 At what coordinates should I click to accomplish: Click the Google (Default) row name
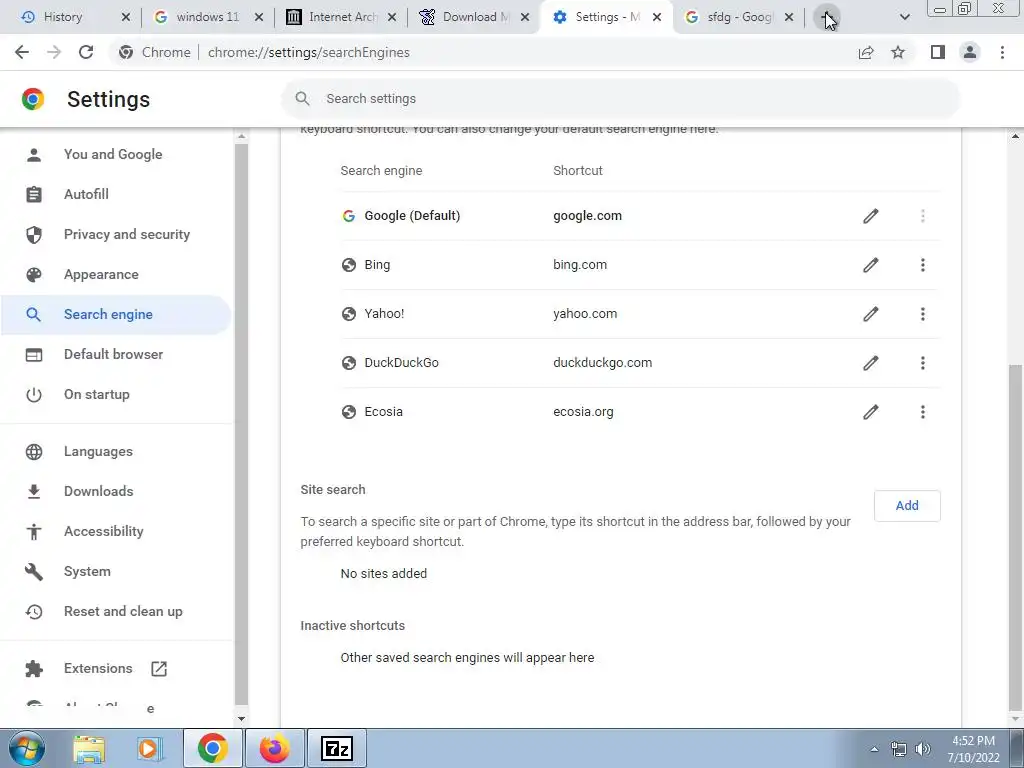[412, 216]
